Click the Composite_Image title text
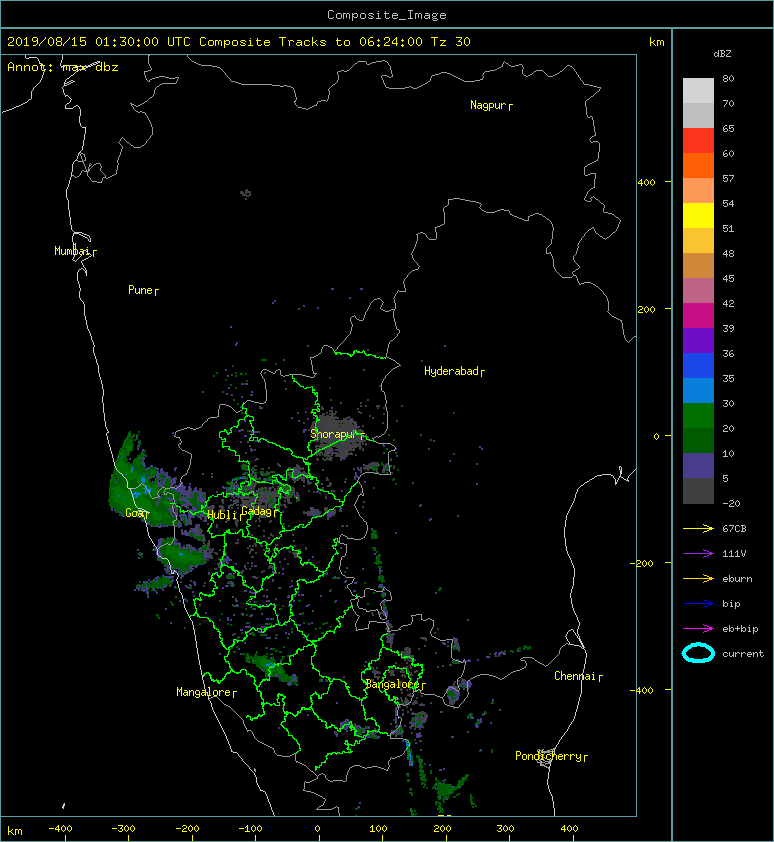Screen dimensions: 774x842 click(x=387, y=15)
